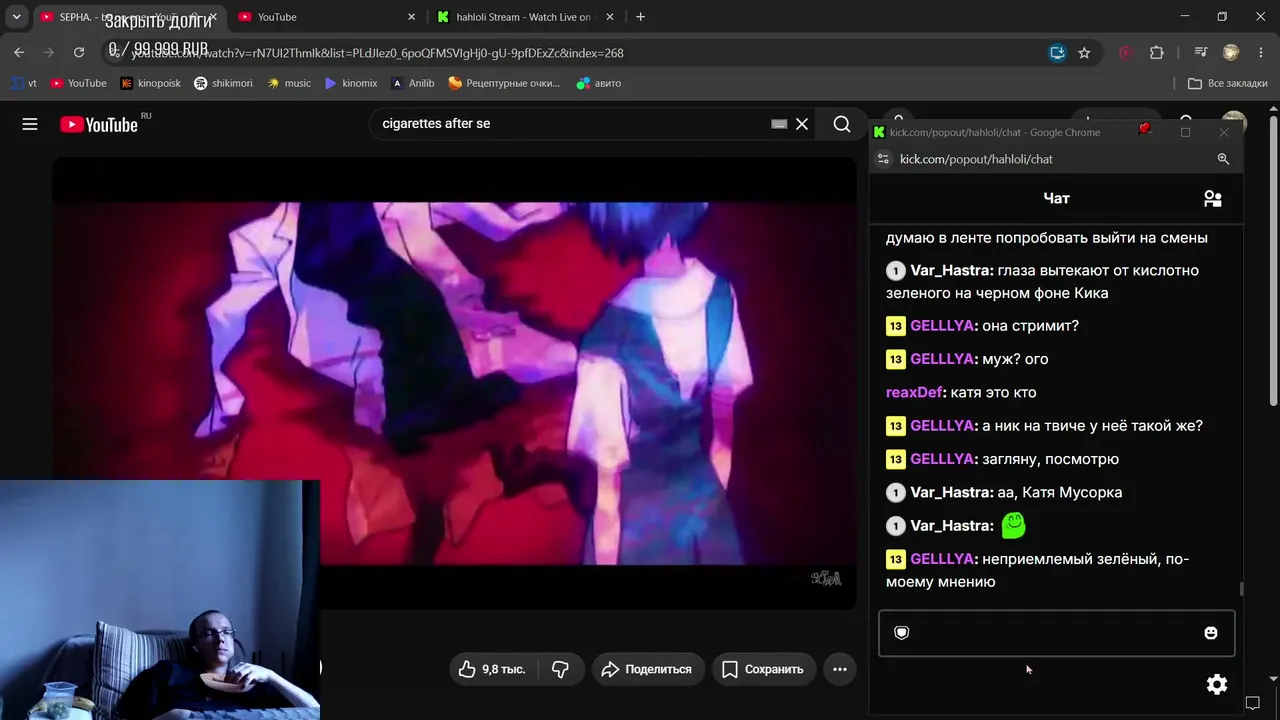1280x720 pixels.
Task: Bookmark this page with star icon
Action: pos(1084,53)
